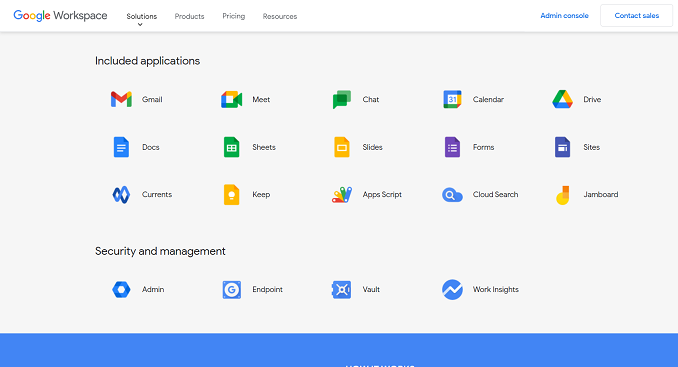Open the Products navigation item
This screenshot has height=367, width=678.
(x=189, y=16)
